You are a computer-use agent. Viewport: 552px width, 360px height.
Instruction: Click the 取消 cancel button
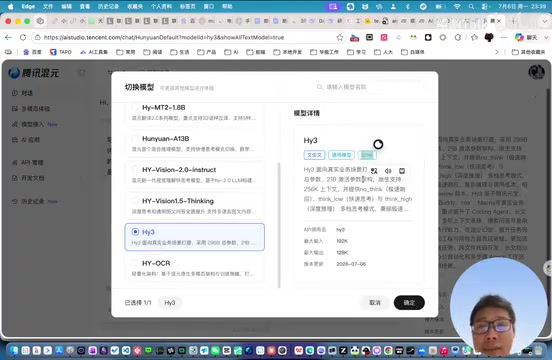coord(375,303)
